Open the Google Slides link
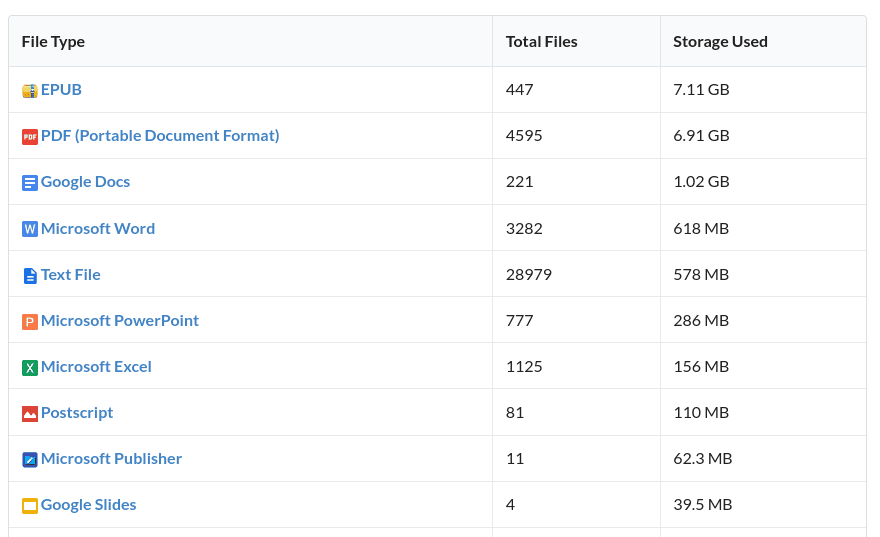This screenshot has height=537, width=880. [89, 504]
